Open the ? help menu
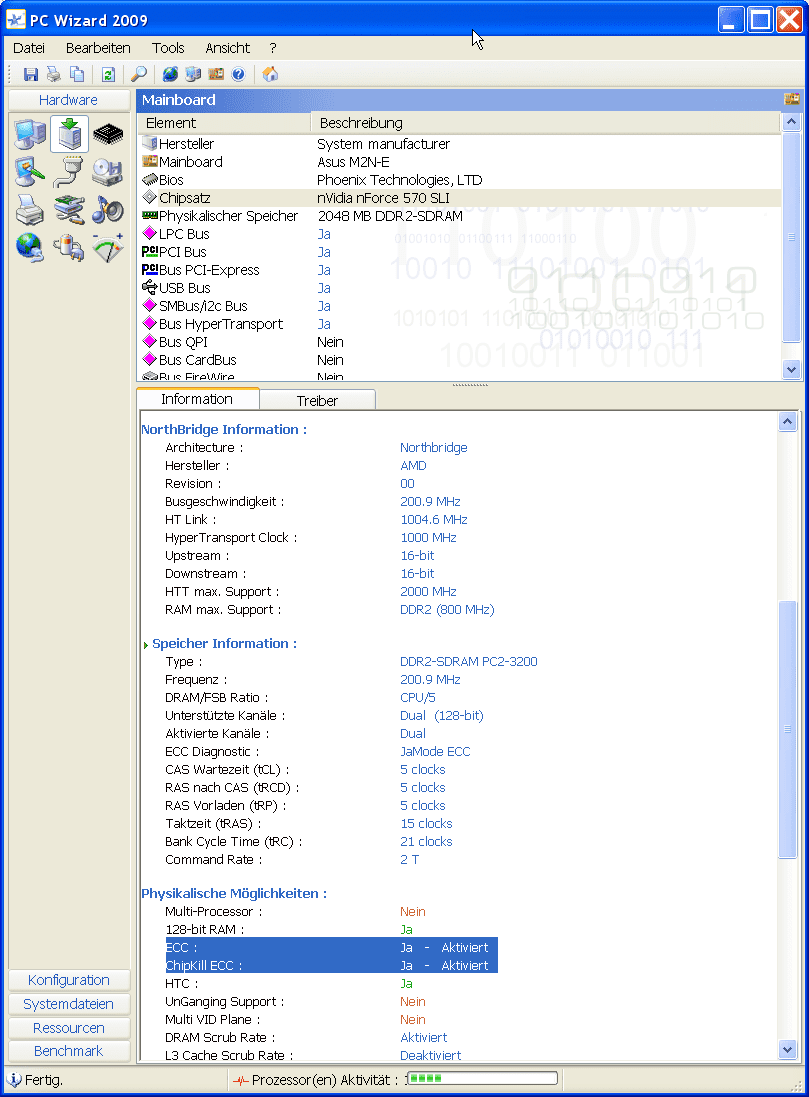This screenshot has width=809, height=1097. pos(273,48)
